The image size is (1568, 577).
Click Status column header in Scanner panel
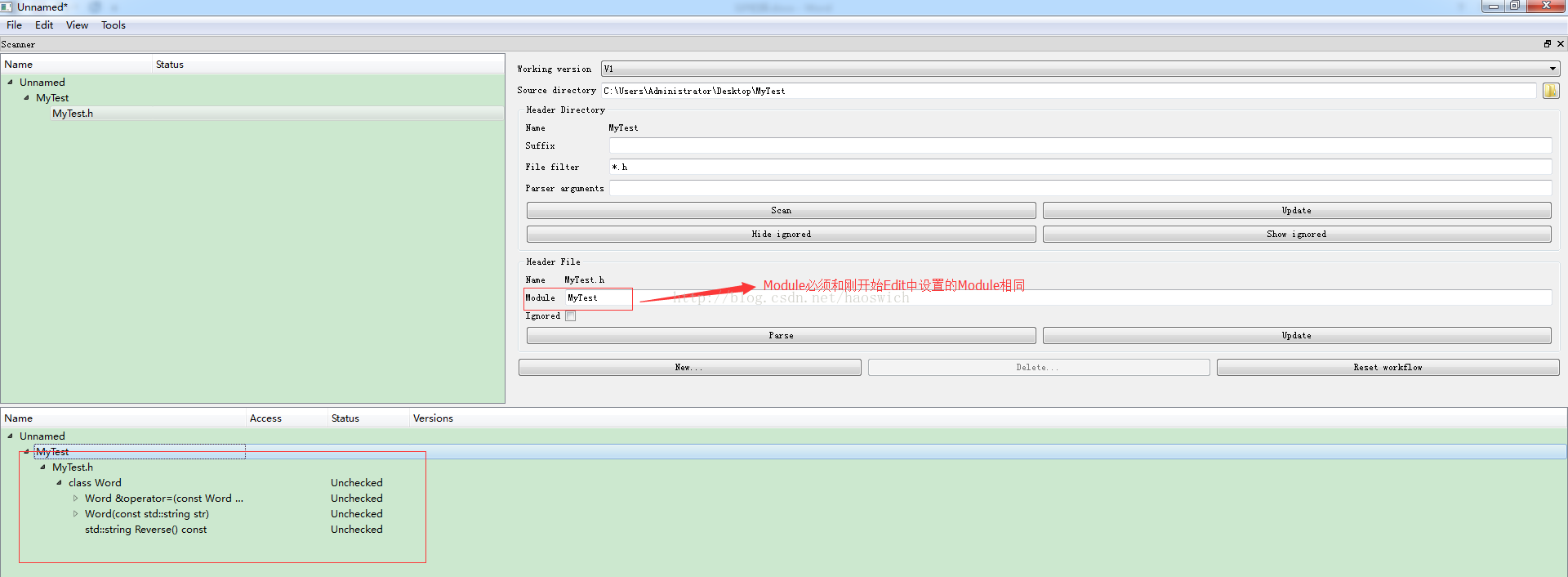coord(328,65)
